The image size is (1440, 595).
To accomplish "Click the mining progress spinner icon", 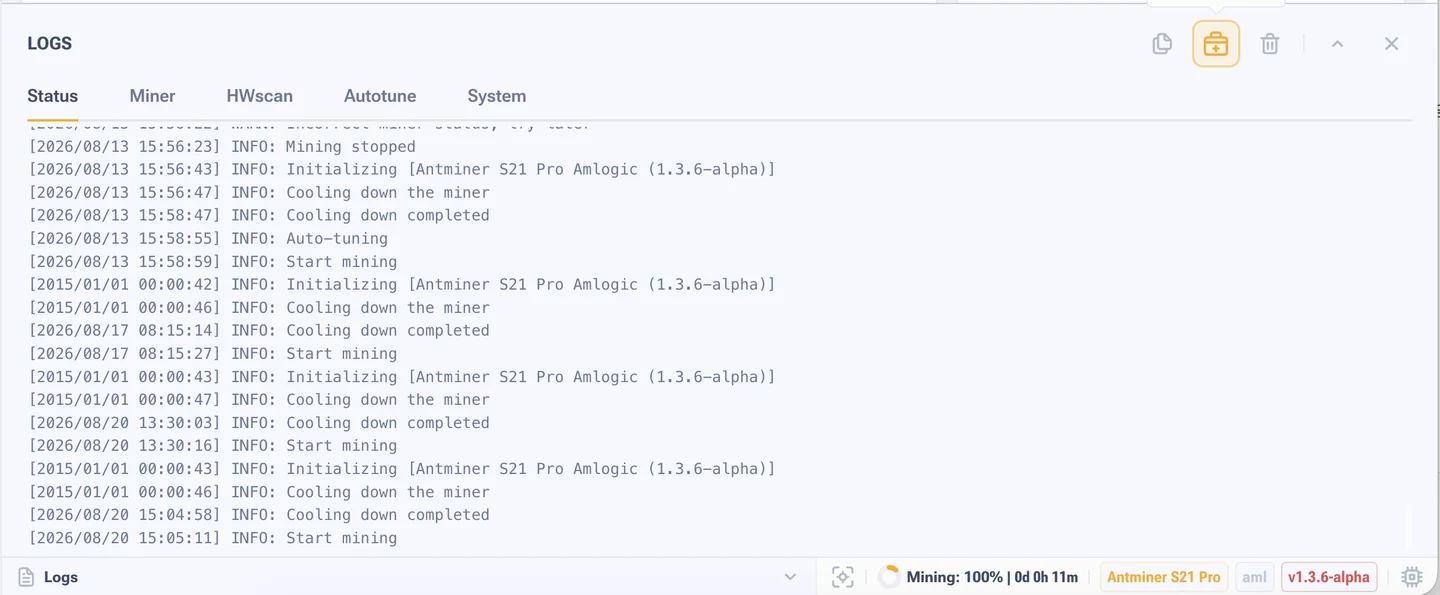I will pos(888,577).
